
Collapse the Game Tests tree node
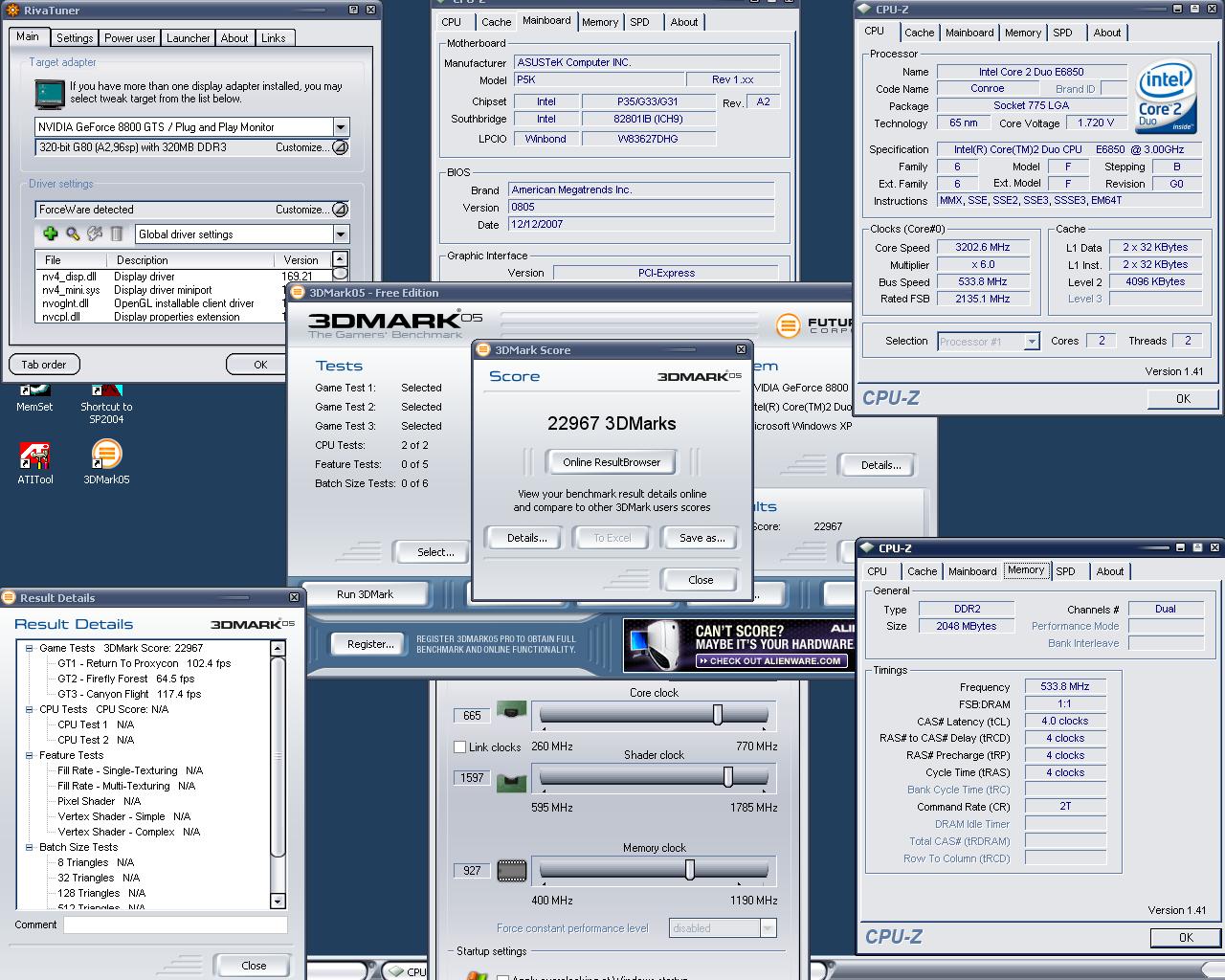[x=30, y=648]
